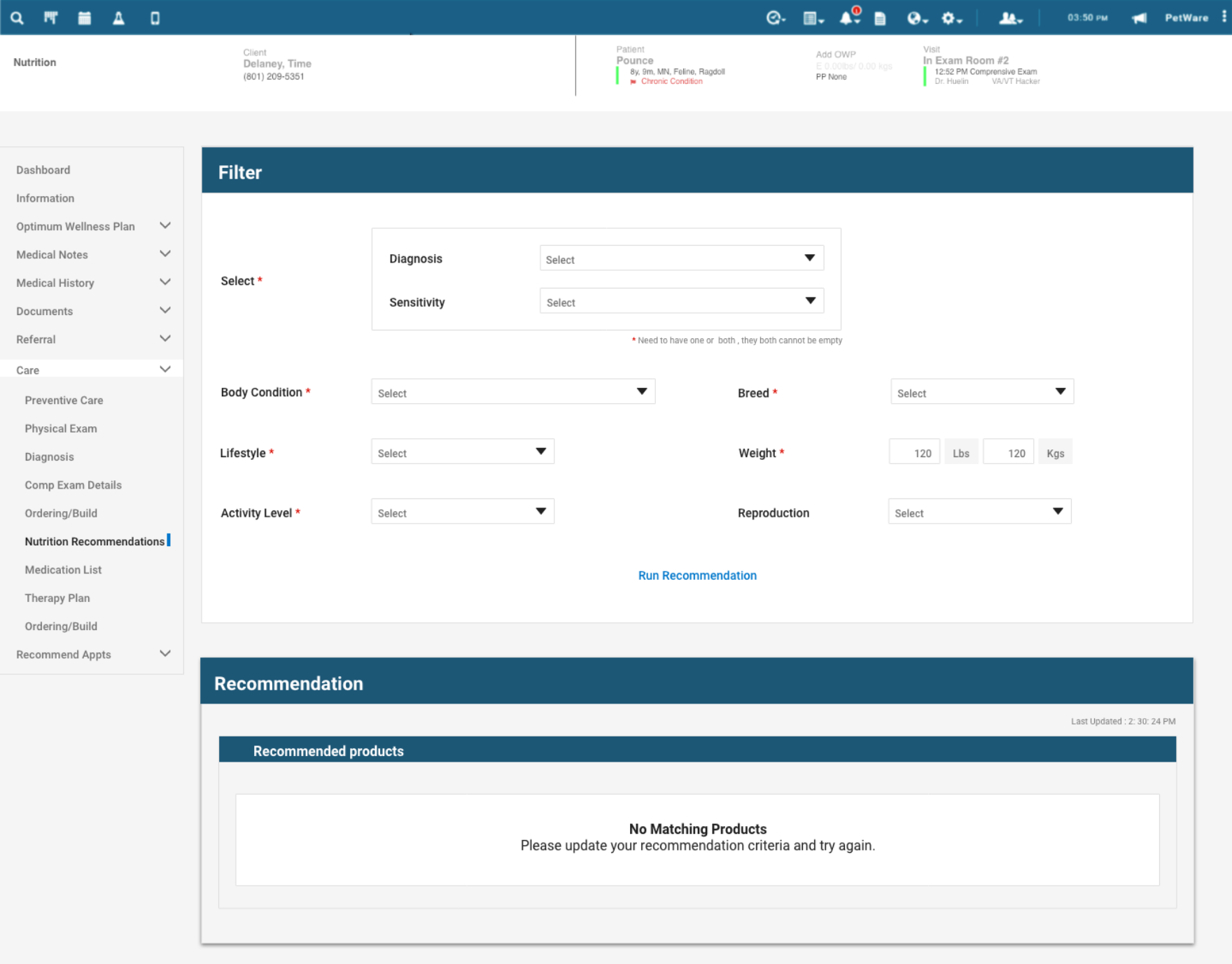
Task: Open the clock check menu icon
Action: coord(776,18)
